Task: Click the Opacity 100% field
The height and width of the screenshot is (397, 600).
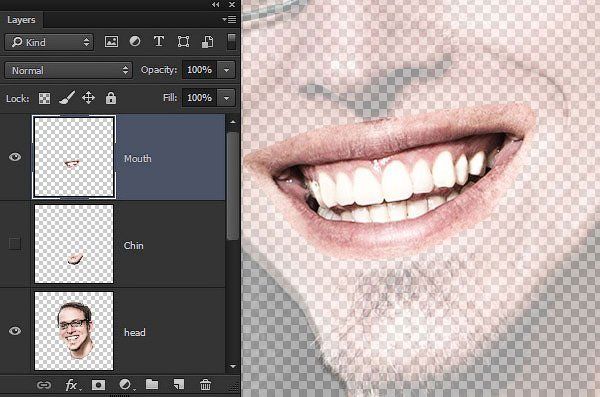Action: point(199,70)
